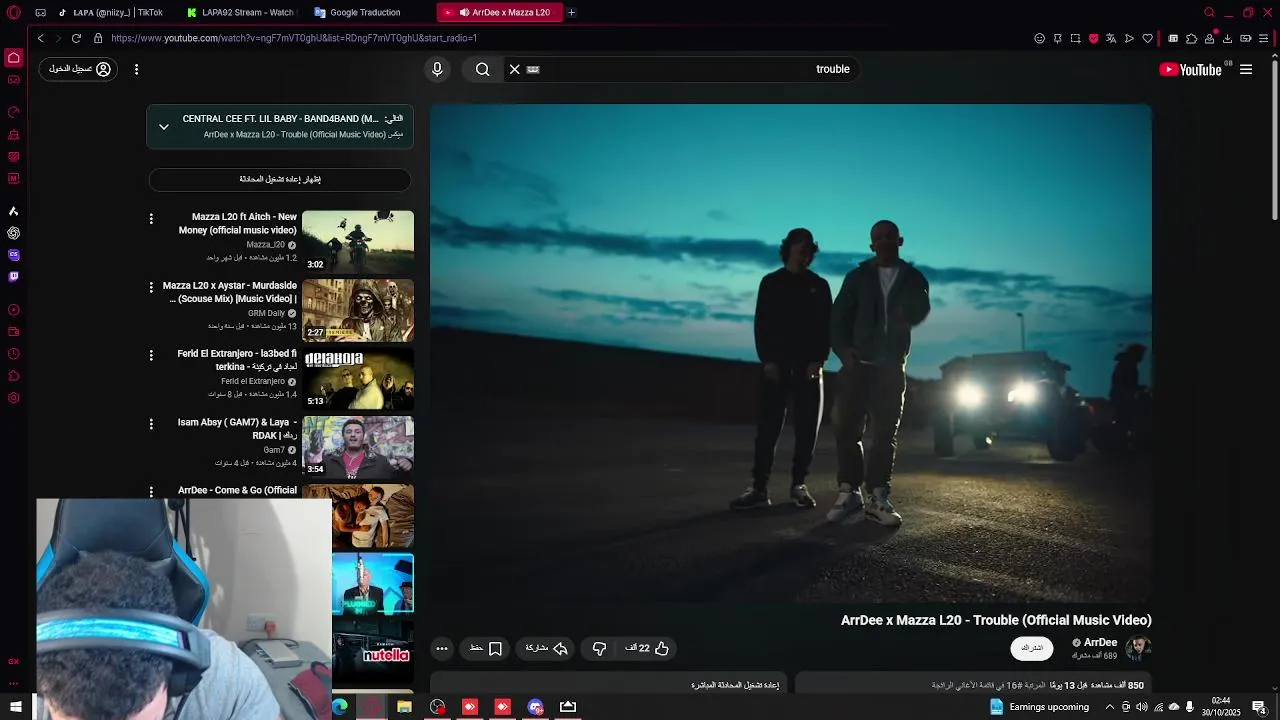Reload the YouTube page
This screenshot has height=720, width=1280.
point(76,38)
